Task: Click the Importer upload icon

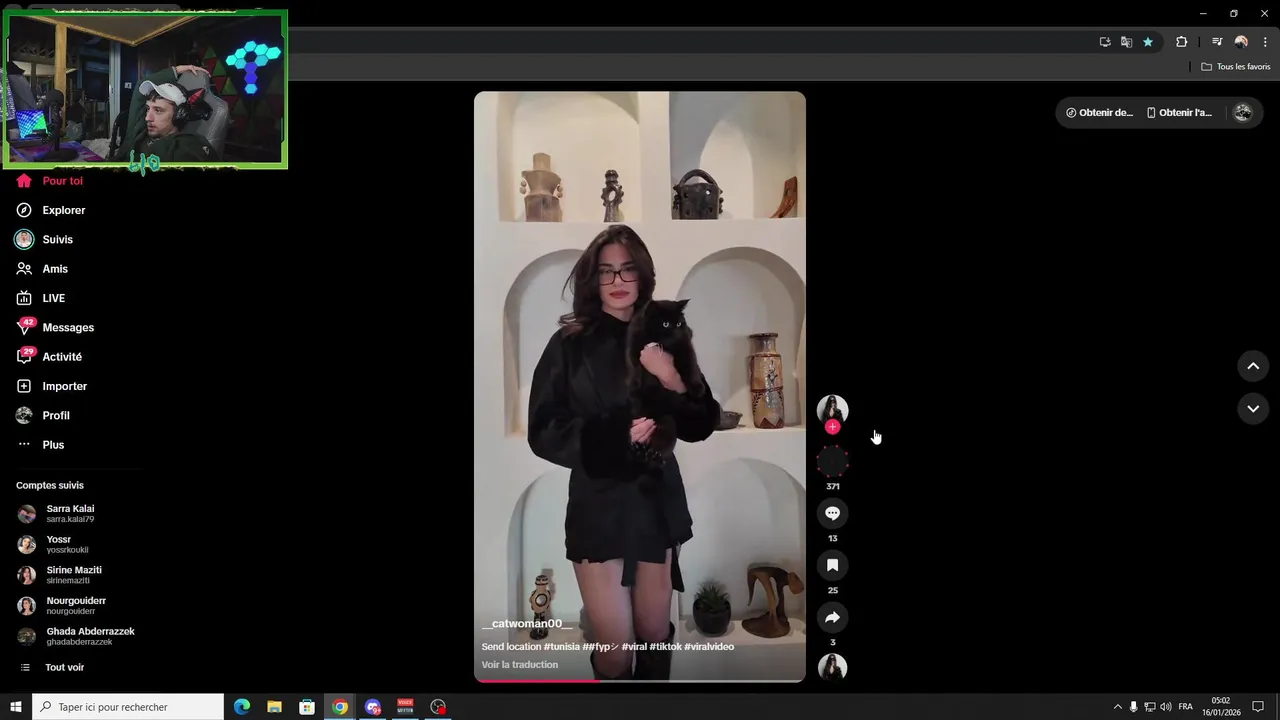Action: click(x=24, y=386)
